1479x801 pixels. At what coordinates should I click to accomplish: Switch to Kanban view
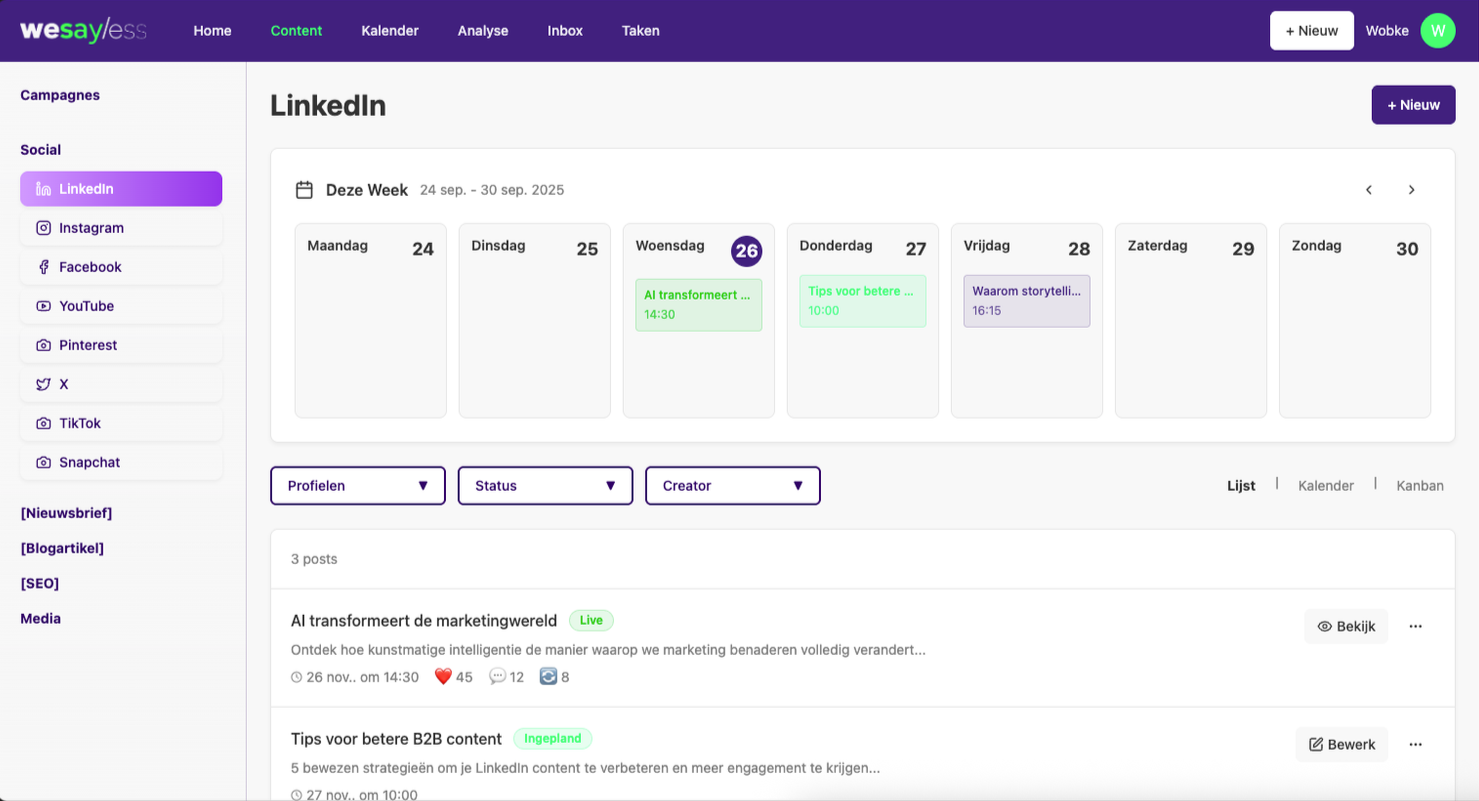(x=1420, y=486)
